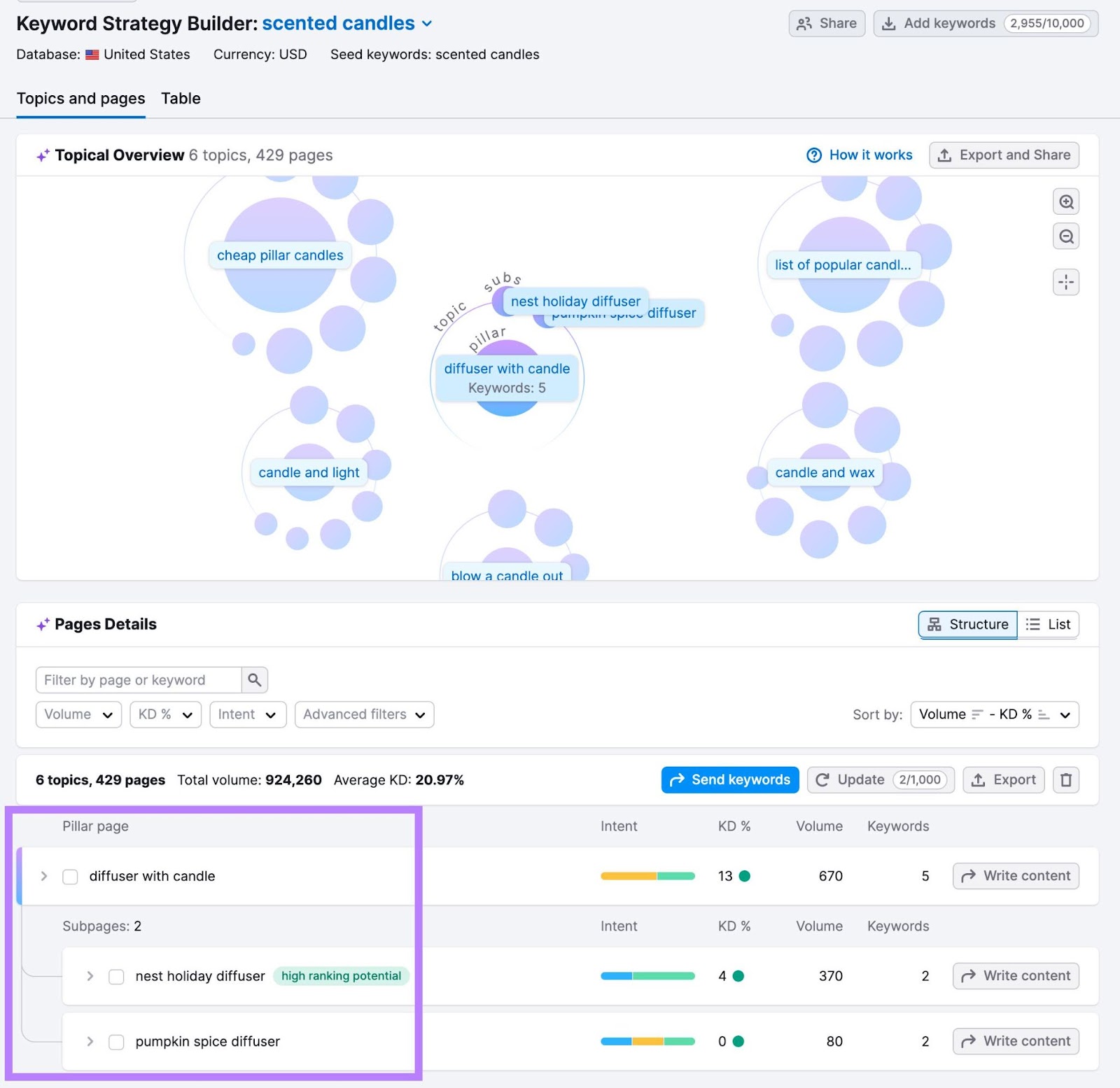Switch Pages Details to List view
This screenshot has width=1120, height=1088.
tap(1048, 624)
